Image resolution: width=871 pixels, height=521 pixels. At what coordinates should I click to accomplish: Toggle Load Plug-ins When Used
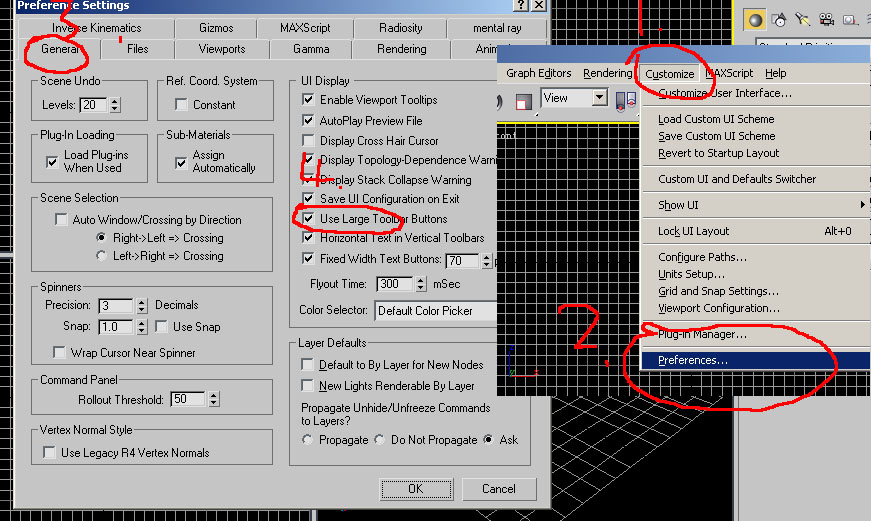[x=52, y=162]
